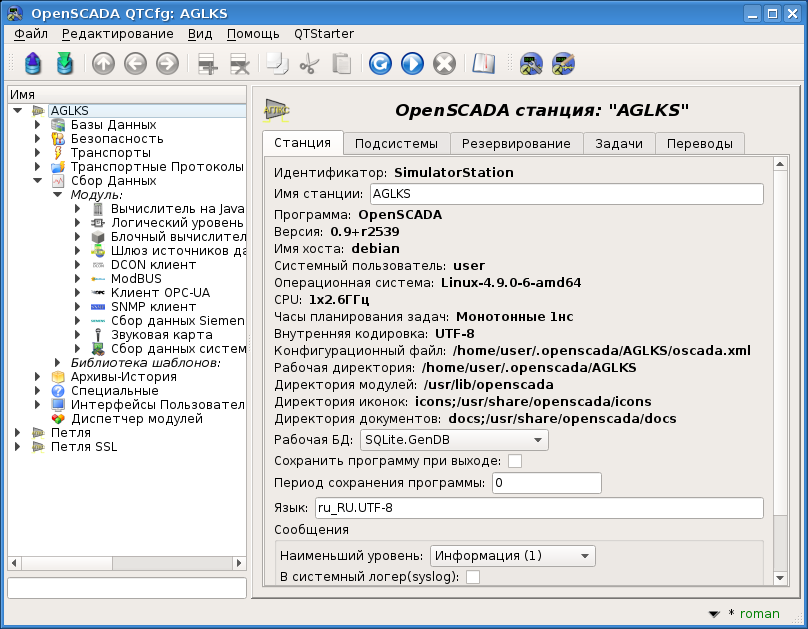Refresh the page with the blue circular arrow icon

click(380, 64)
